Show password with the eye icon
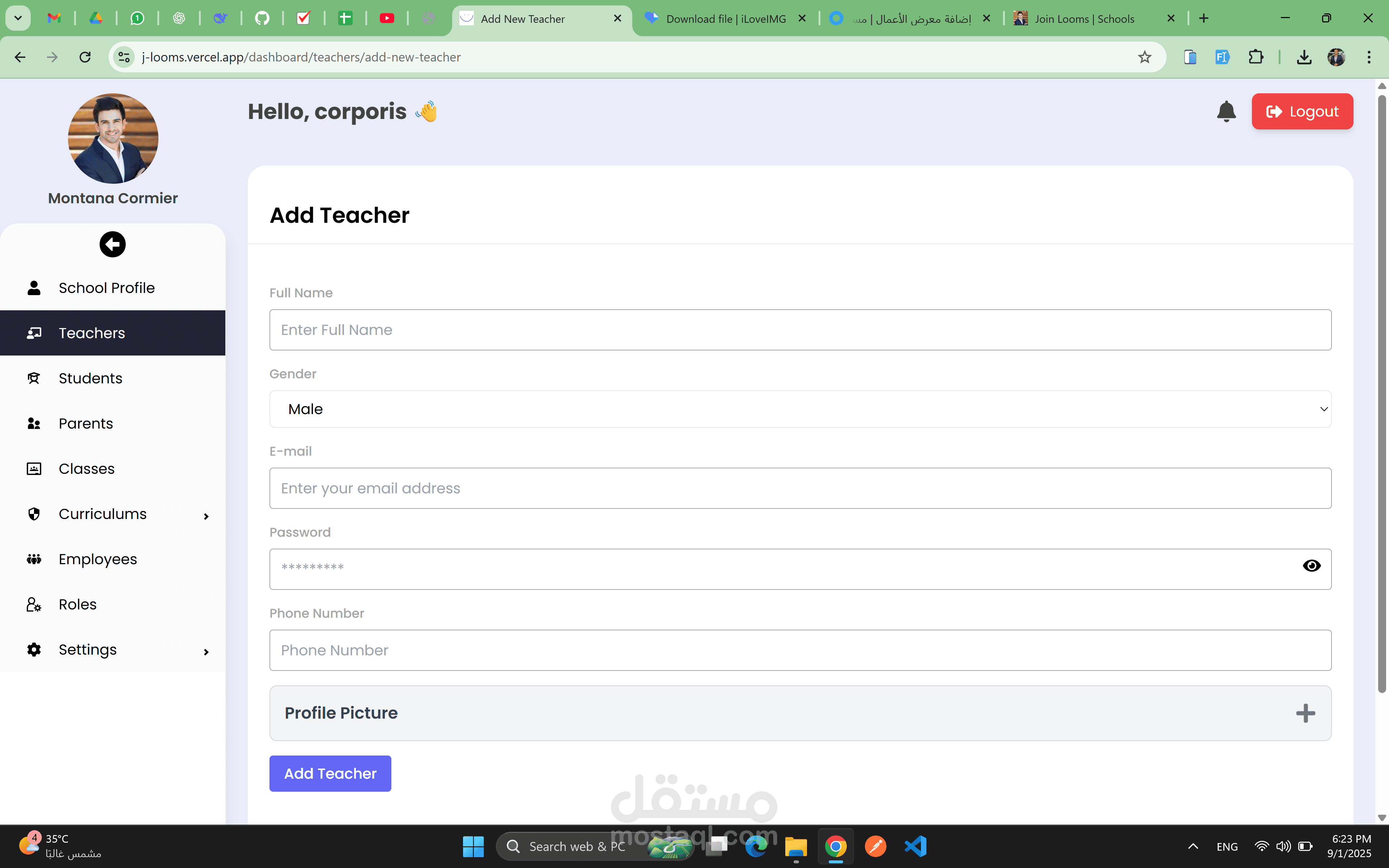Screen dimensions: 1389x868 (1312, 566)
